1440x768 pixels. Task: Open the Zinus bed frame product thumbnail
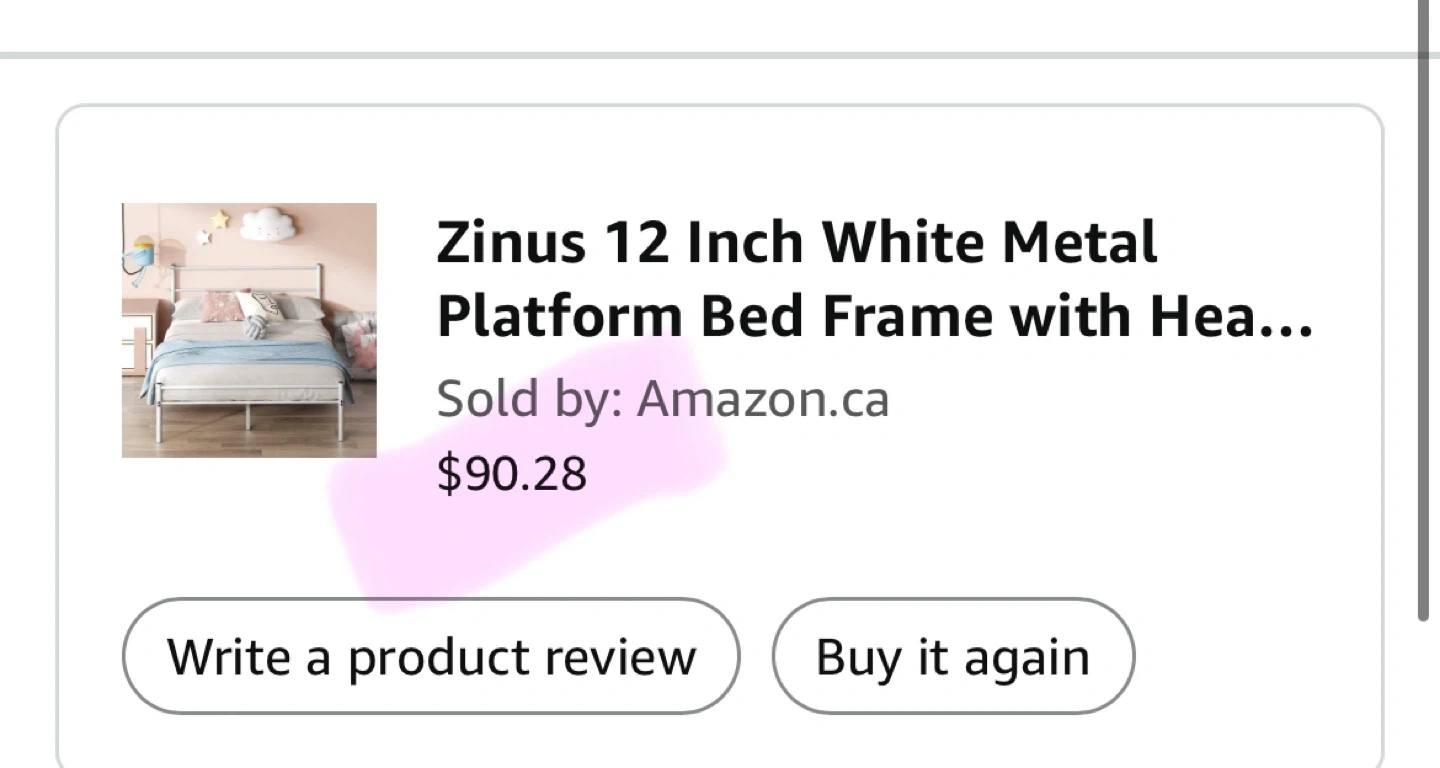point(249,330)
